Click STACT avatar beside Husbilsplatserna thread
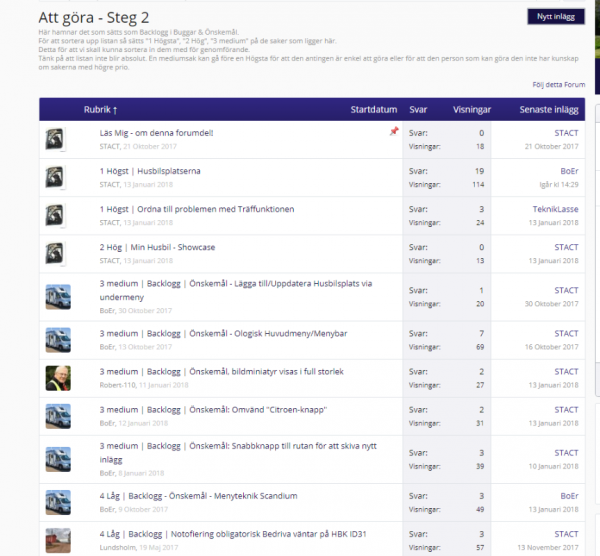The image size is (600, 556). (x=58, y=178)
